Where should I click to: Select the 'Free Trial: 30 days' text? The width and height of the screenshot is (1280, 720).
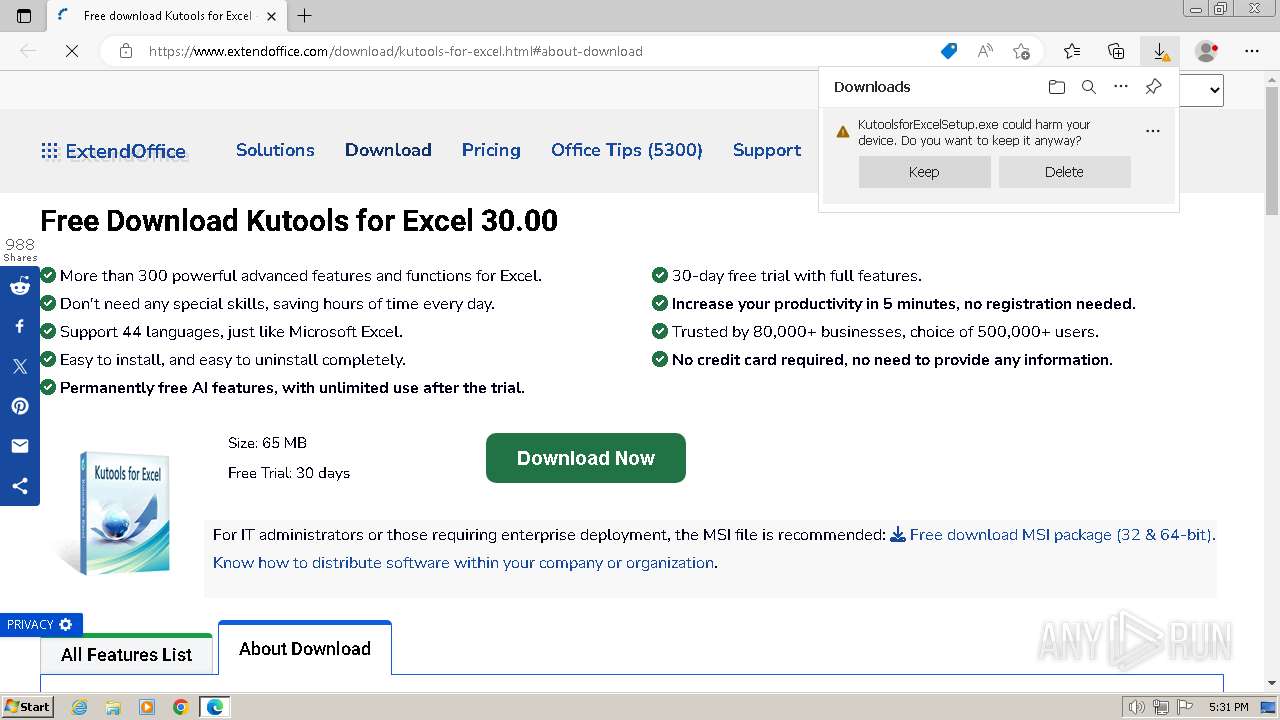pos(289,473)
